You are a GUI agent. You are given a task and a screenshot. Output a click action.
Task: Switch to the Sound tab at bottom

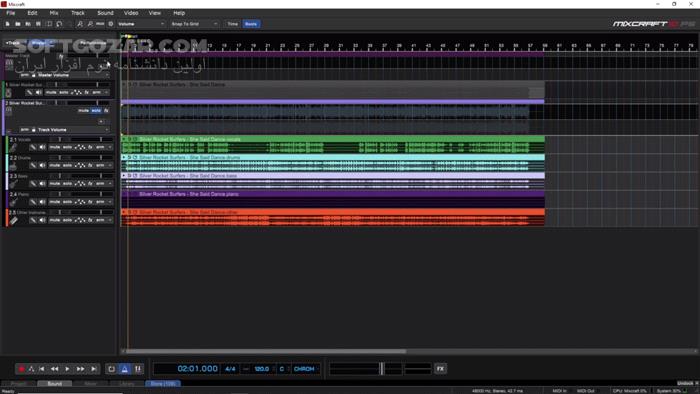pos(54,383)
